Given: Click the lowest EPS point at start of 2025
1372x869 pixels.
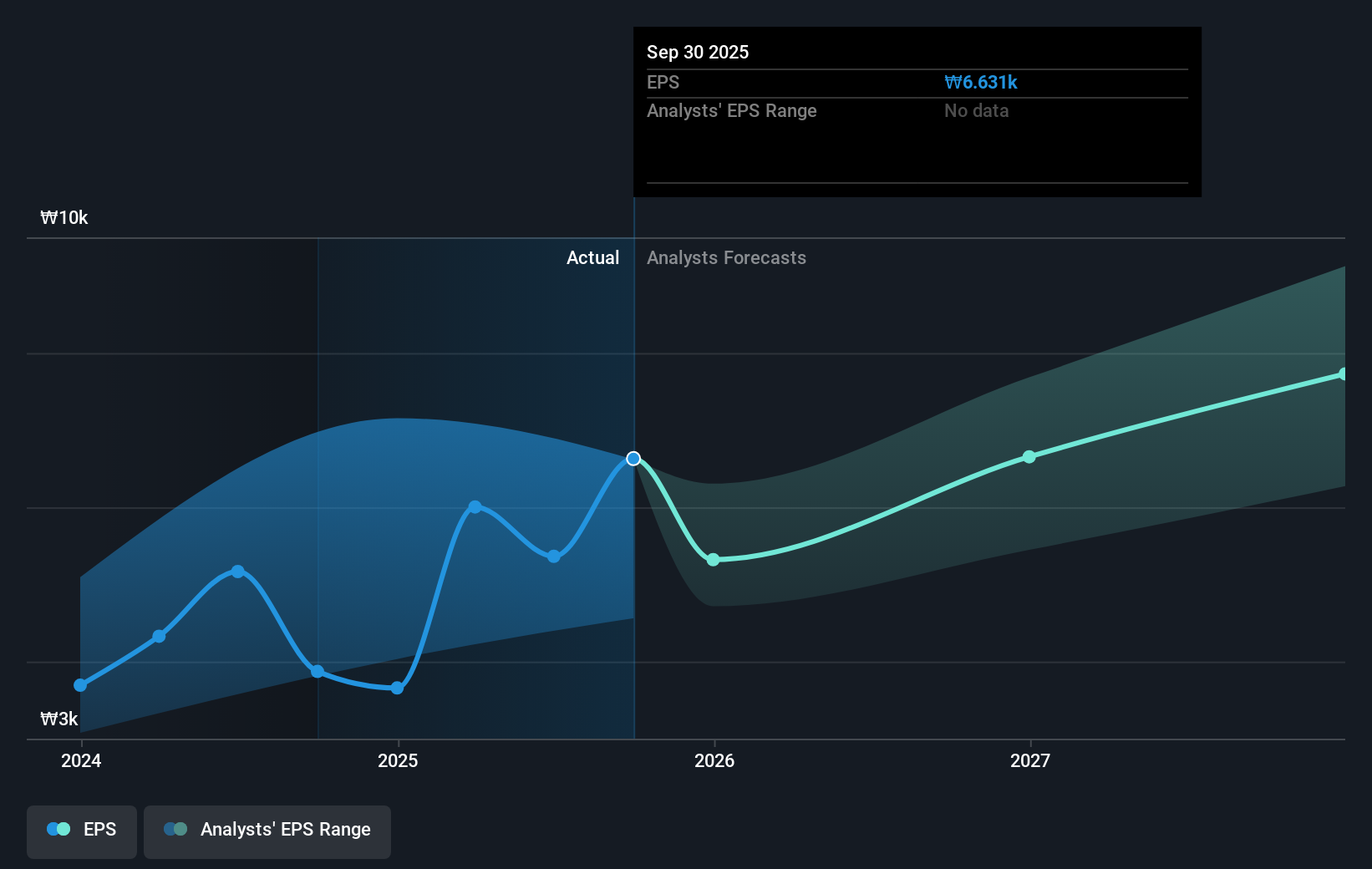Looking at the screenshot, I should click(397, 689).
